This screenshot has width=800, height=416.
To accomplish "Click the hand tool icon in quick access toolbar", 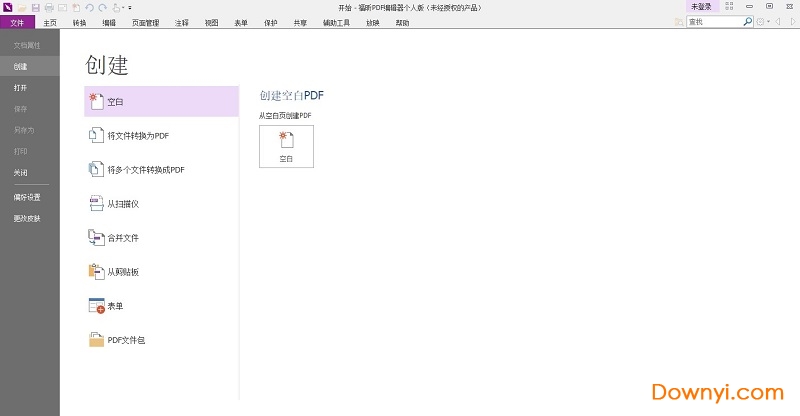I will point(116,8).
